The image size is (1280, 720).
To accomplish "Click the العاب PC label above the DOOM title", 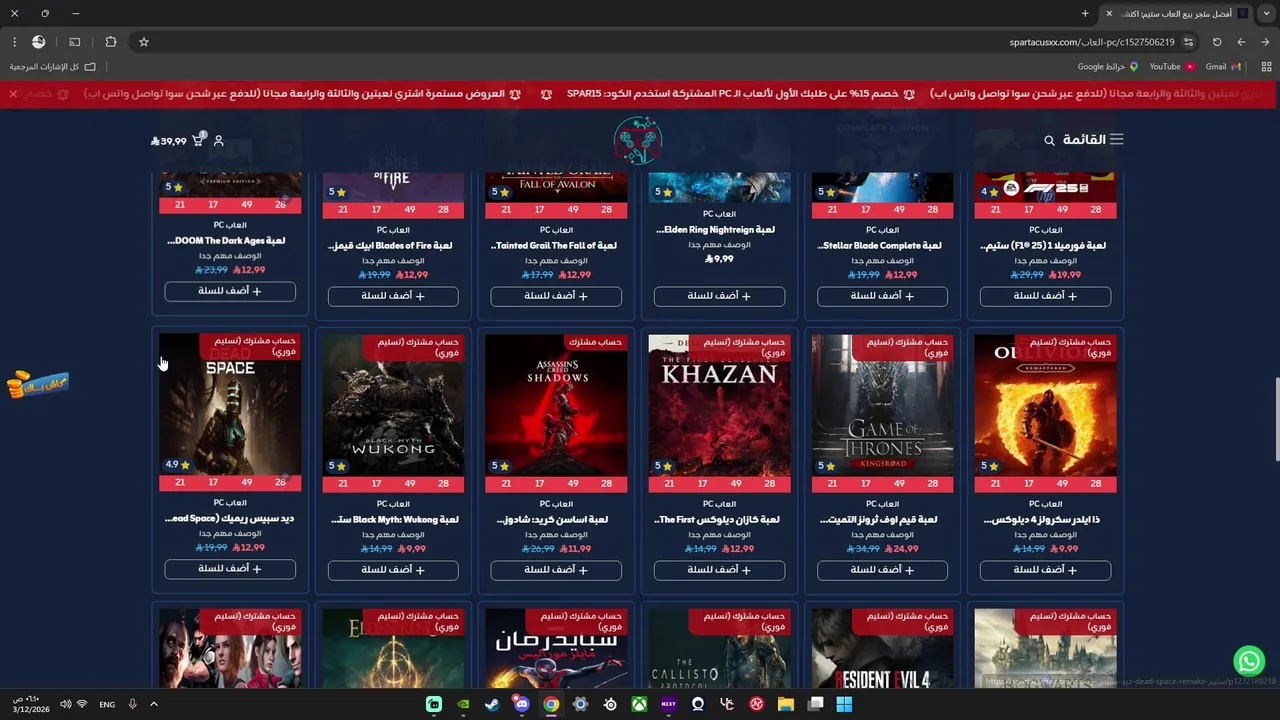I will coord(230,225).
